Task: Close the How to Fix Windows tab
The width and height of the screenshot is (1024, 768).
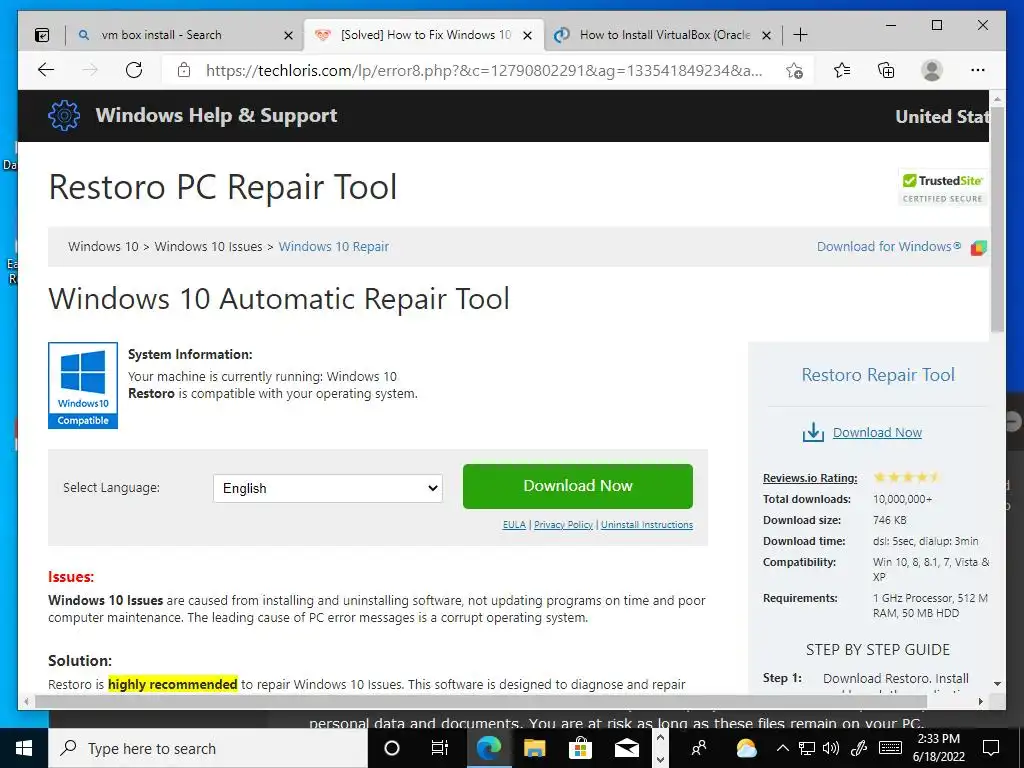Action: click(528, 35)
